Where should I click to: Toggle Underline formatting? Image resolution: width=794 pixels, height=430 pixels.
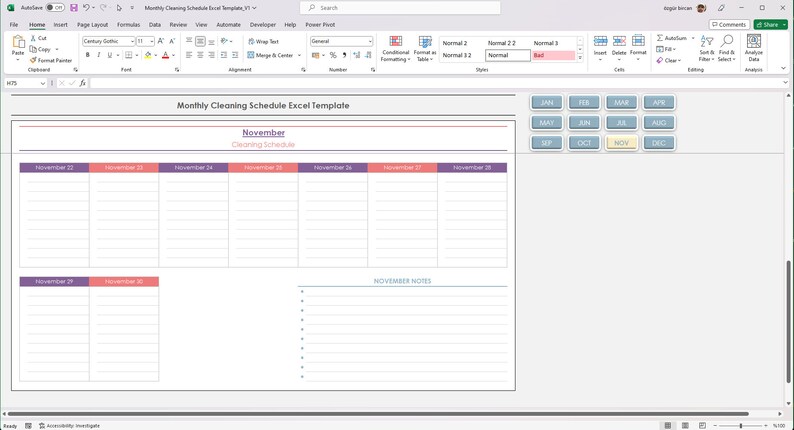coord(109,55)
